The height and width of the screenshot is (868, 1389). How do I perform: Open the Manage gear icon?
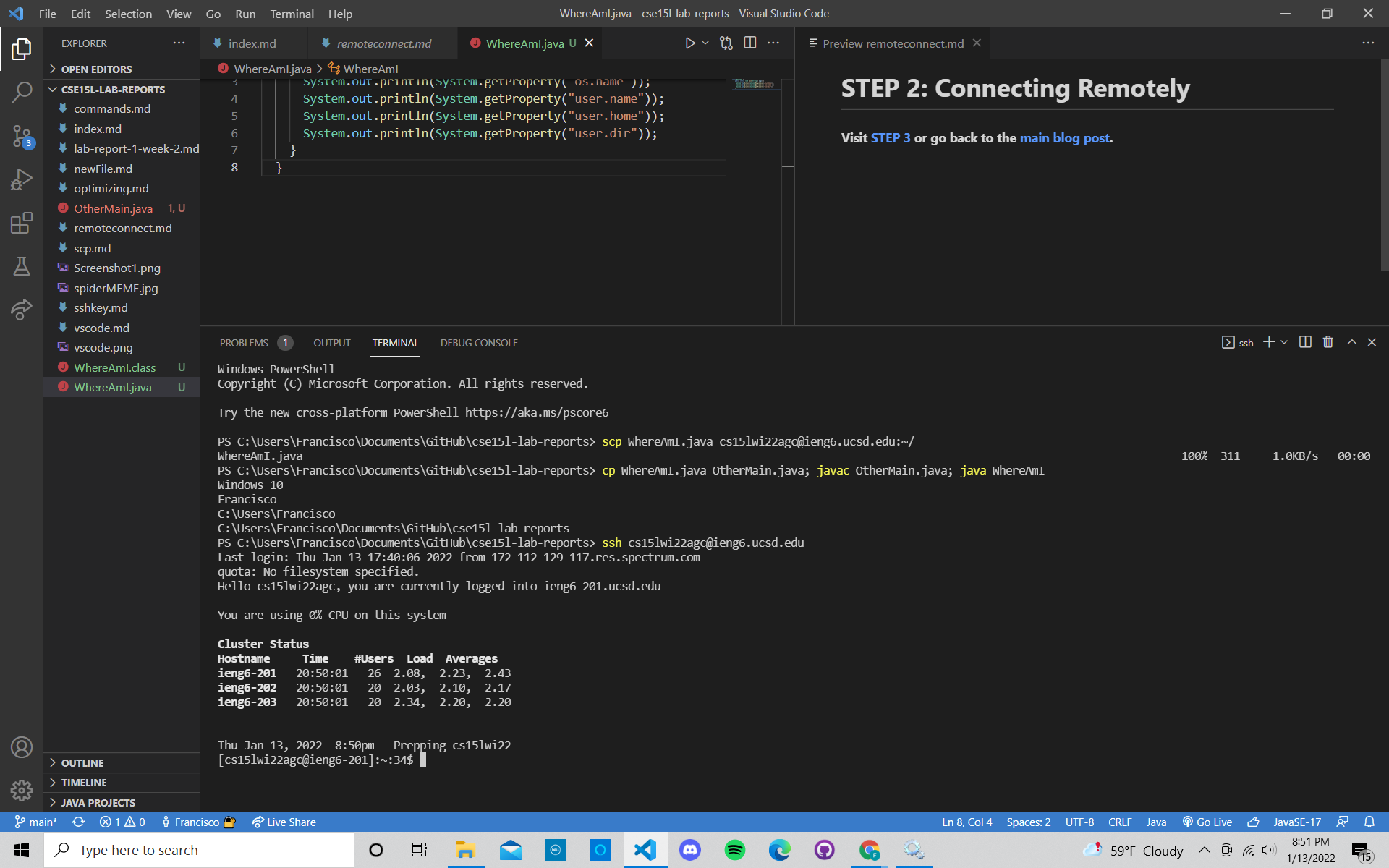pyautogui.click(x=22, y=791)
